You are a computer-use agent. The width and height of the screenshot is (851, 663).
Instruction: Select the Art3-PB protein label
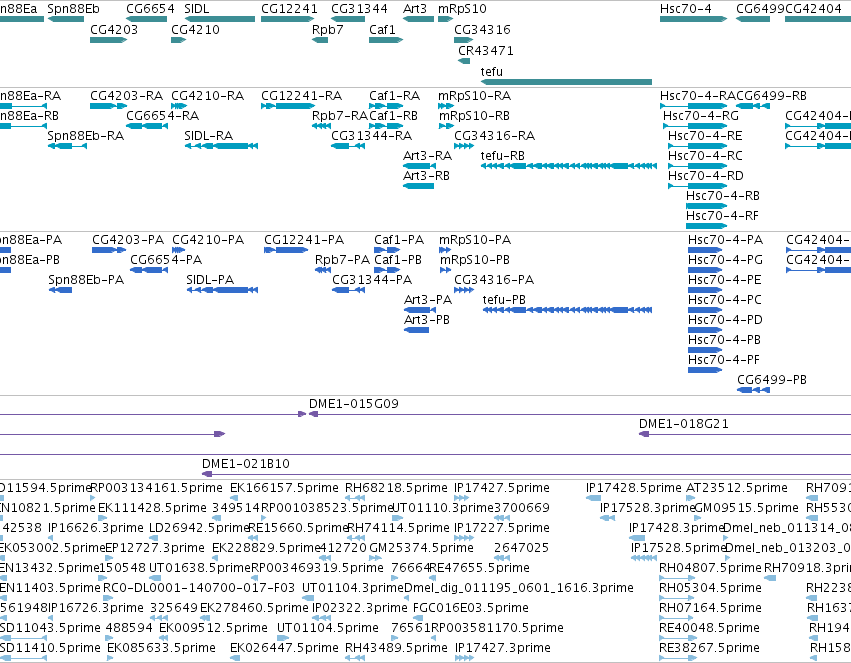[427, 320]
